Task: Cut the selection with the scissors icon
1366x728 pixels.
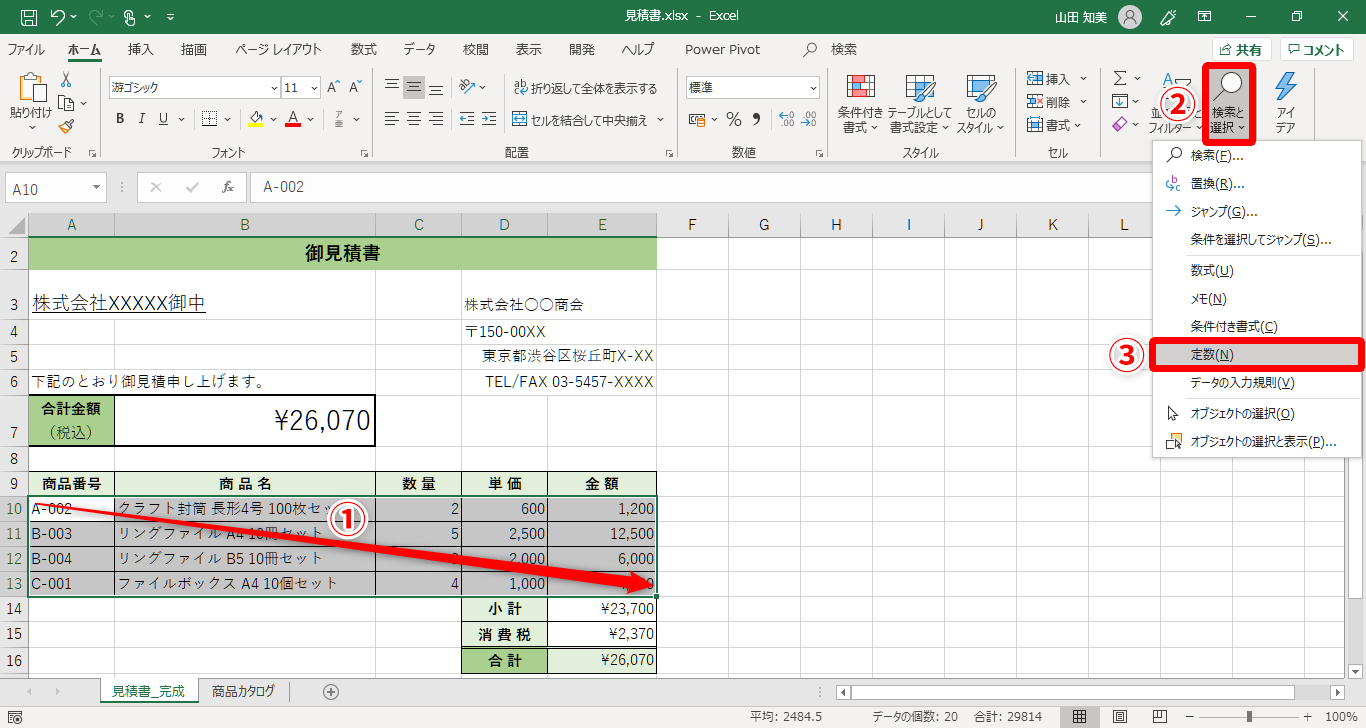Action: [x=67, y=79]
